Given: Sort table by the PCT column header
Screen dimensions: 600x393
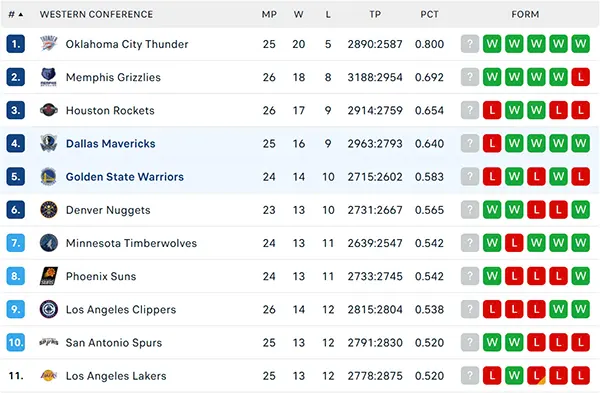Looking at the screenshot, I should pyautogui.click(x=429, y=15).
